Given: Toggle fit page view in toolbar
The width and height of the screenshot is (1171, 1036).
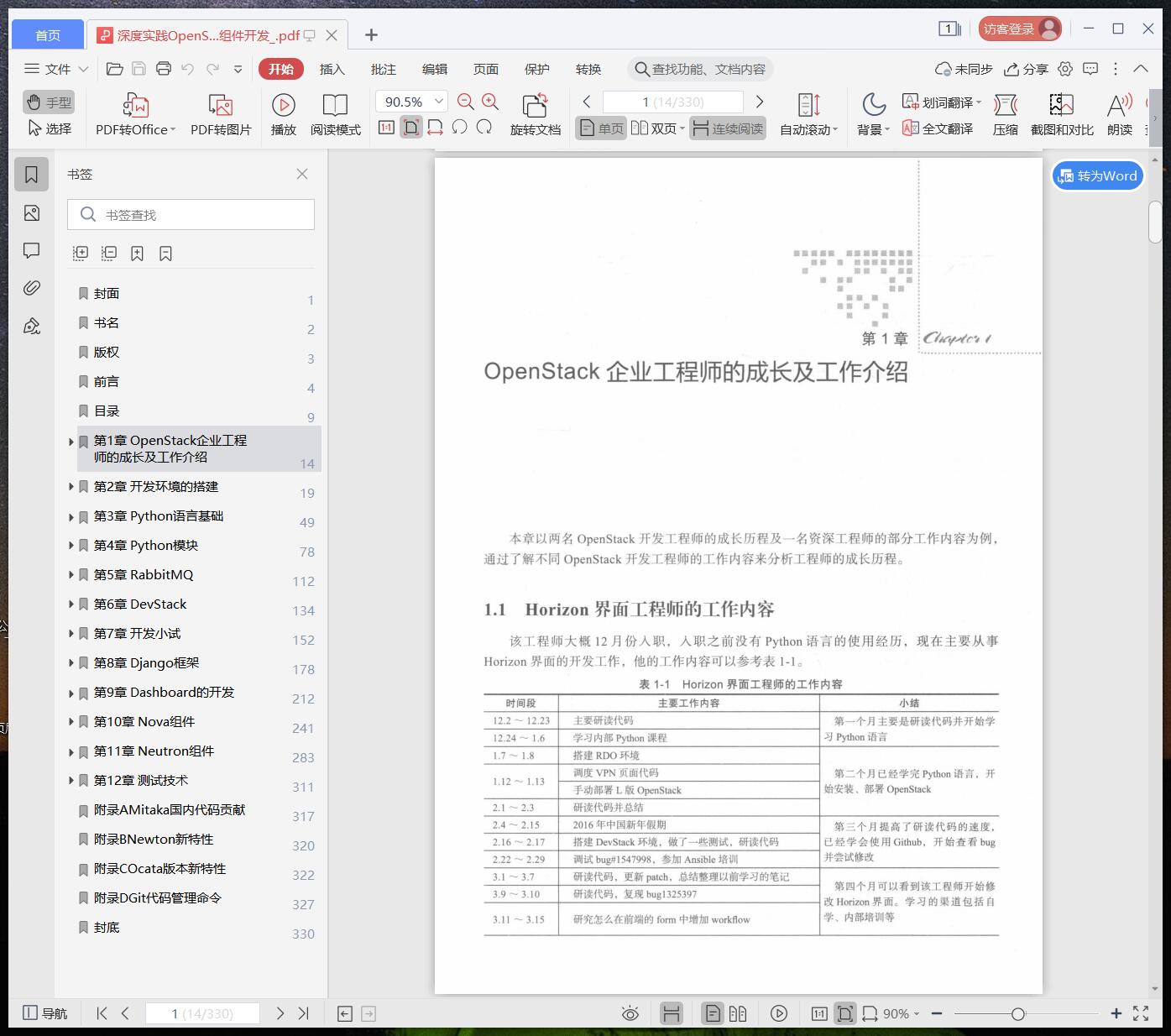Looking at the screenshot, I should coord(411,128).
